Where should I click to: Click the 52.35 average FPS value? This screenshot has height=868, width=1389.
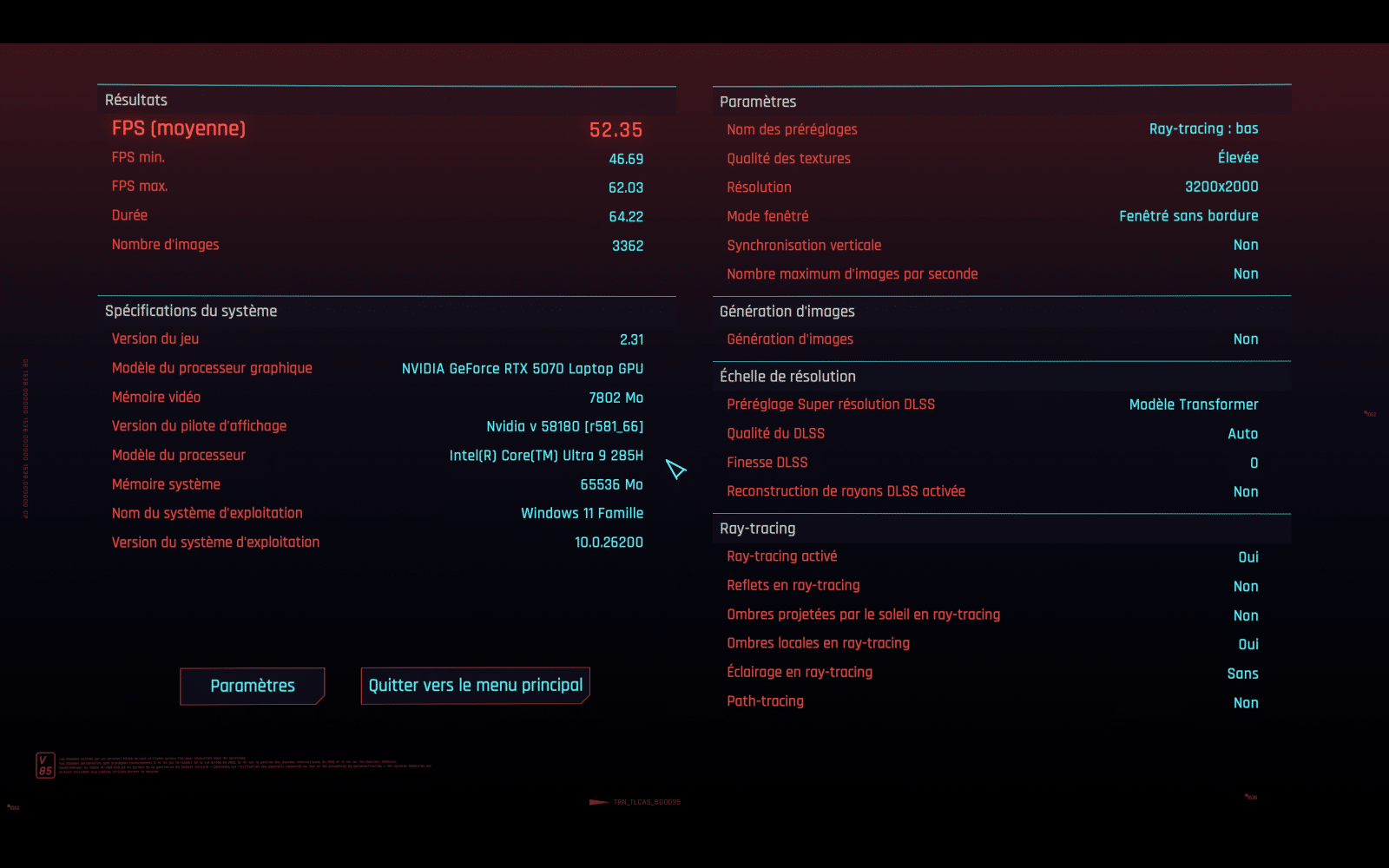(616, 130)
